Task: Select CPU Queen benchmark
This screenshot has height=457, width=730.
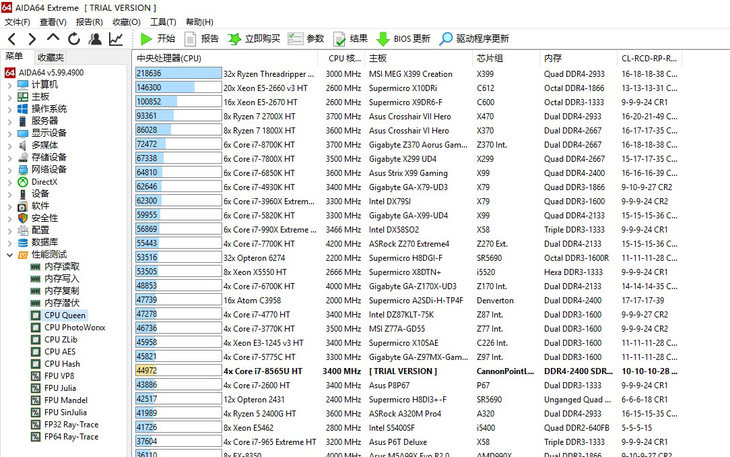Action: coord(58,315)
